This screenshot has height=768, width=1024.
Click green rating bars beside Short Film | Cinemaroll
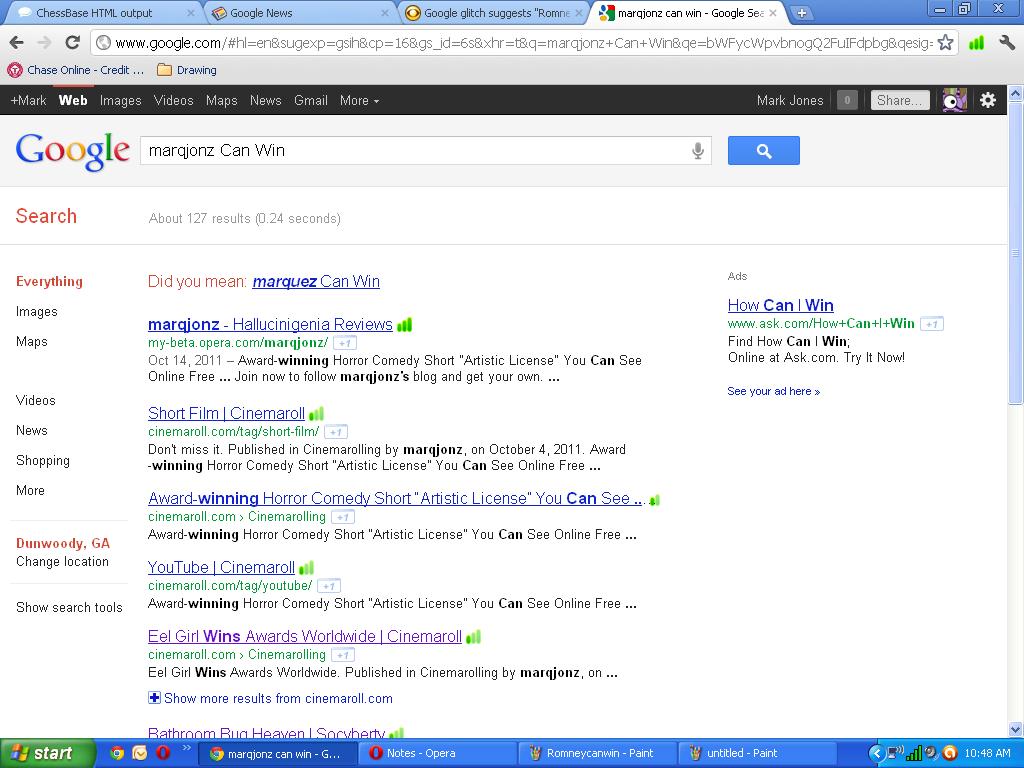316,414
